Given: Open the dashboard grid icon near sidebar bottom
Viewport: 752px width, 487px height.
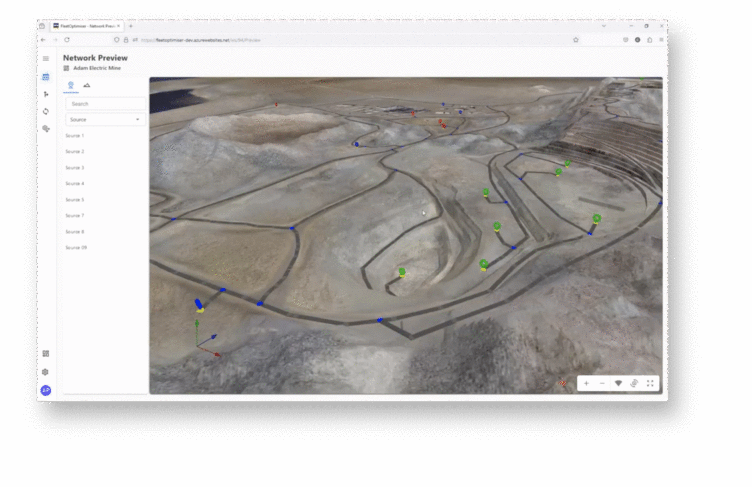Looking at the screenshot, I should tap(46, 354).
